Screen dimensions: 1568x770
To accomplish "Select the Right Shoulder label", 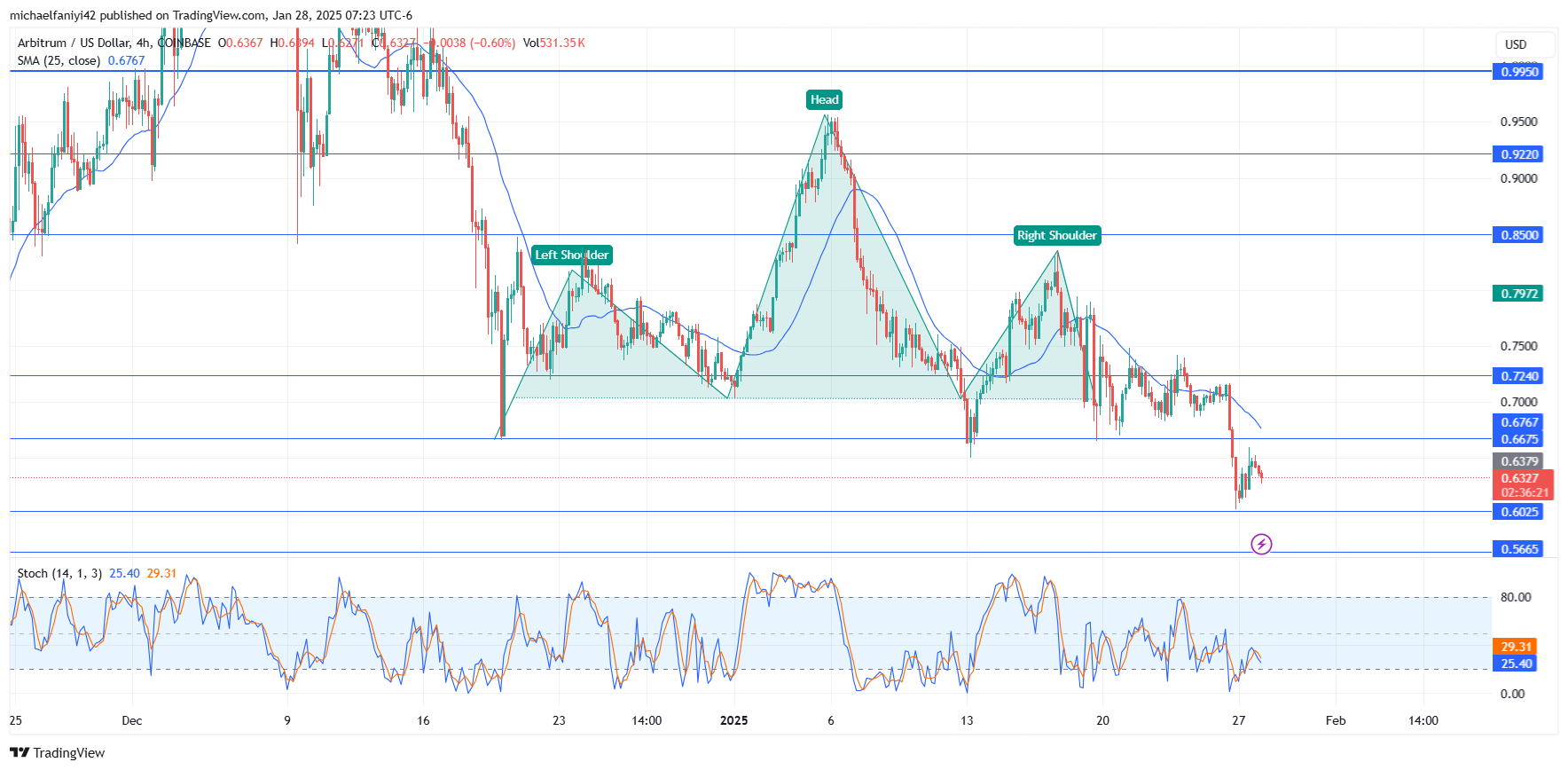I will coord(1057,235).
